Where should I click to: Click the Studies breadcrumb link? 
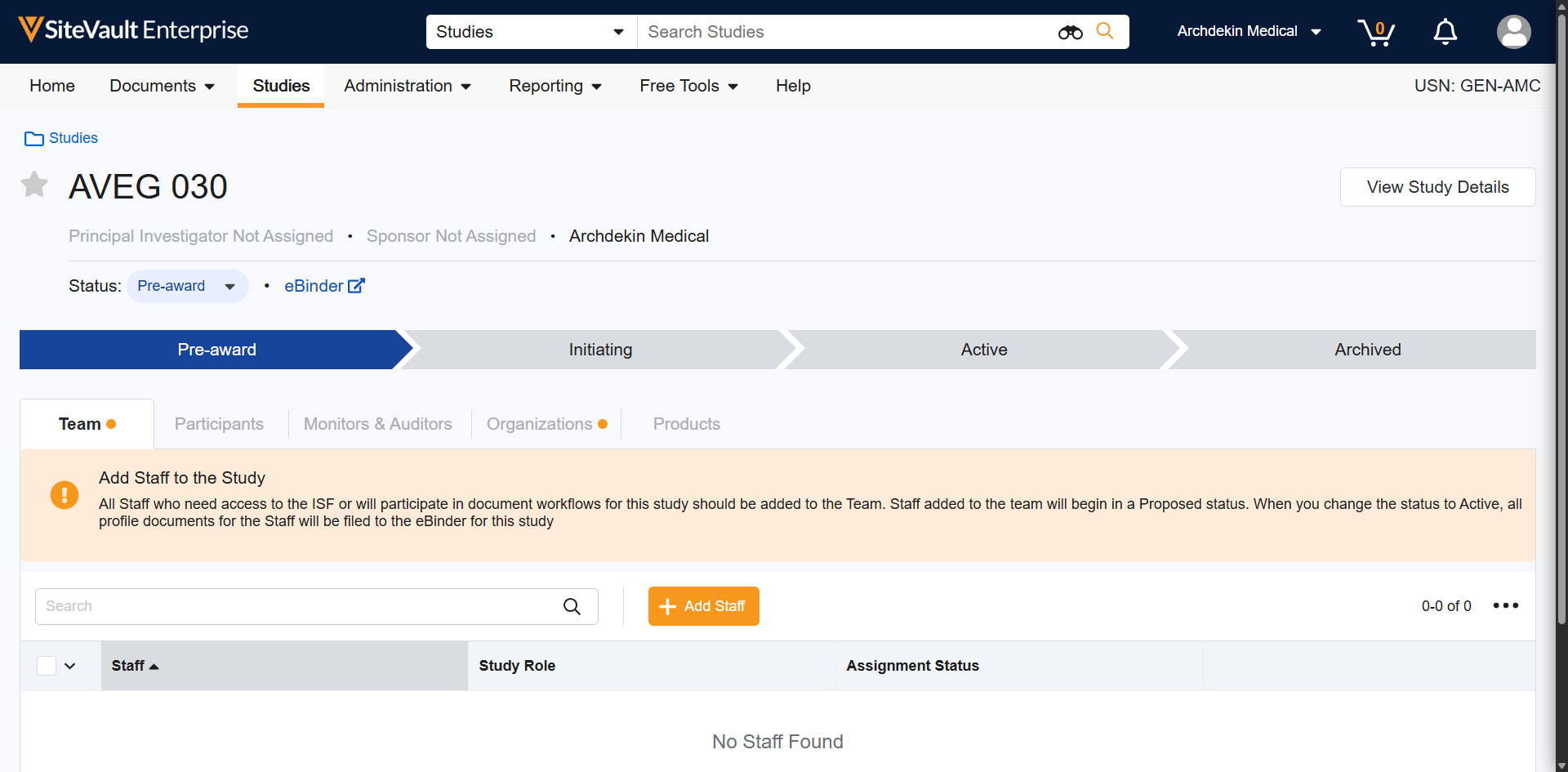tap(73, 138)
